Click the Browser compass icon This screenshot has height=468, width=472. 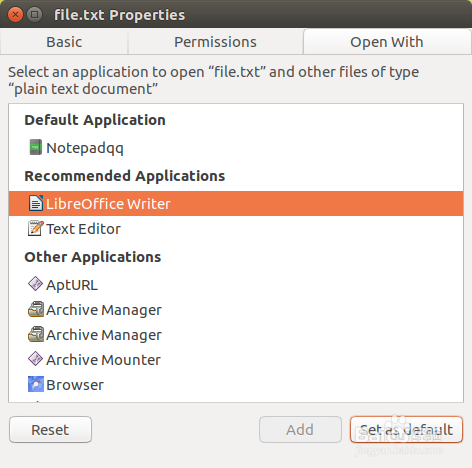(35, 384)
